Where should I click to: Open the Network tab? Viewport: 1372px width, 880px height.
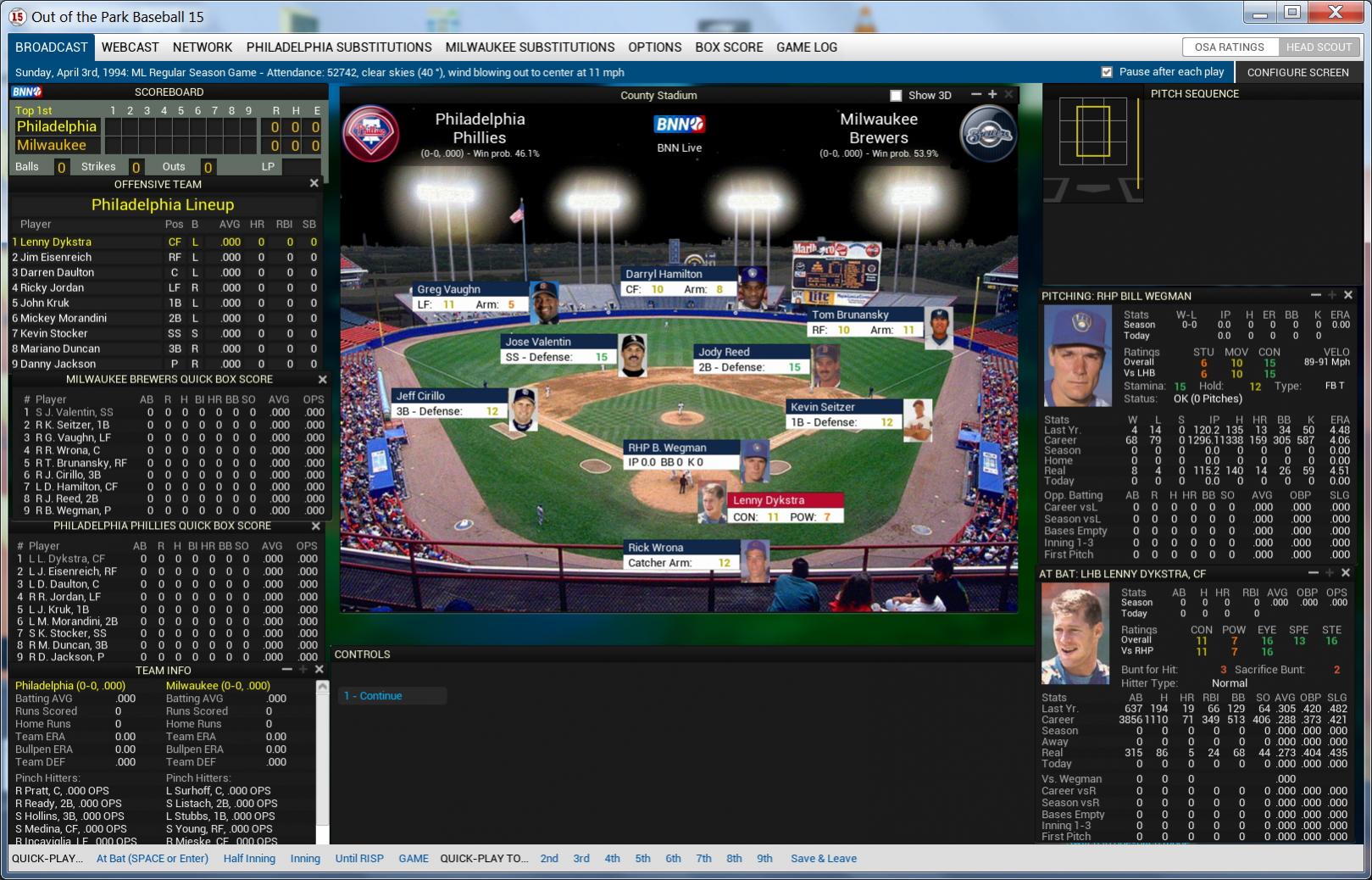point(203,47)
